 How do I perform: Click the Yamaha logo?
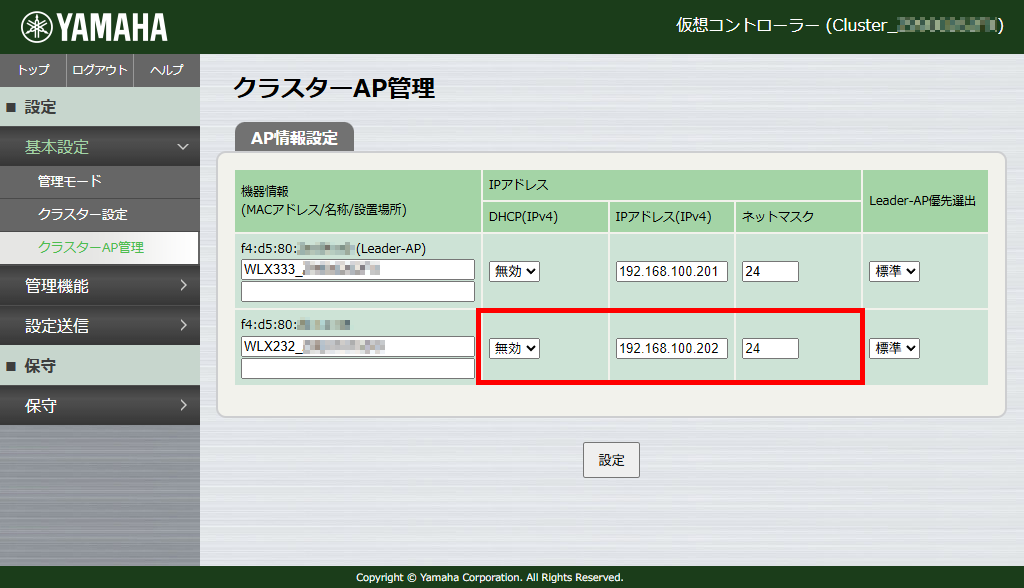tap(94, 27)
